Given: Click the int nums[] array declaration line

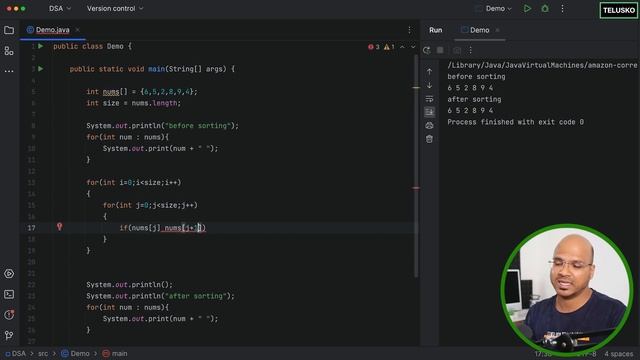Looking at the screenshot, I should coord(142,91).
